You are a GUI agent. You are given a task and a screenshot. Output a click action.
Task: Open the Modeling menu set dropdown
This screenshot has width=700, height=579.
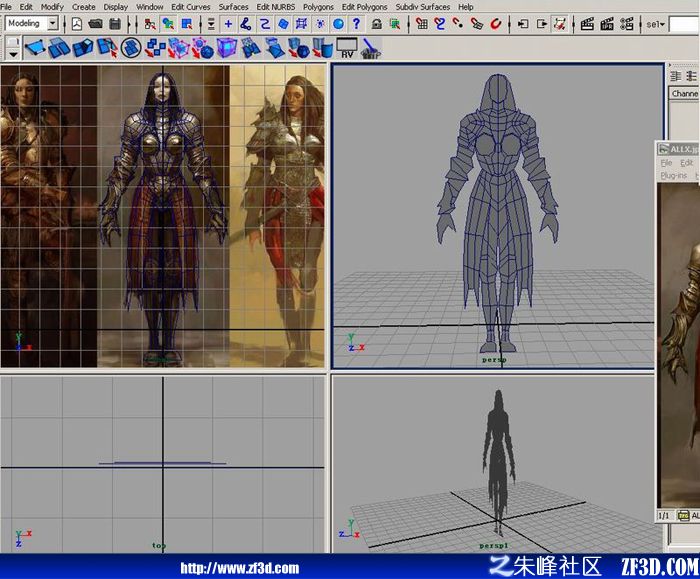coord(53,23)
